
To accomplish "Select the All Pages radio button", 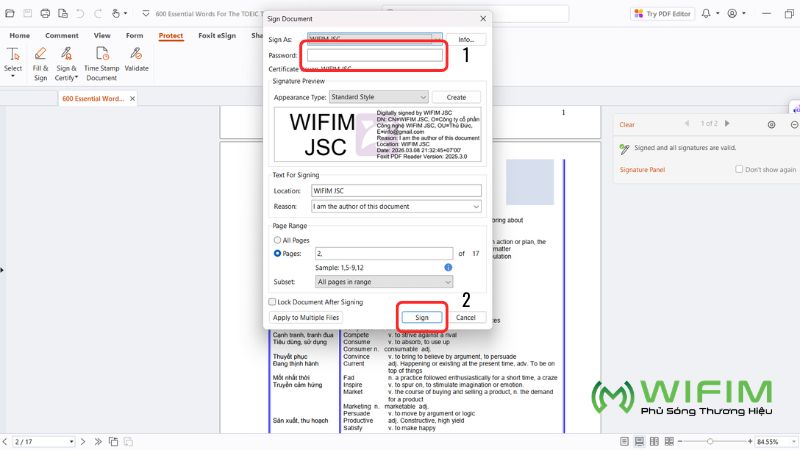I will [277, 240].
